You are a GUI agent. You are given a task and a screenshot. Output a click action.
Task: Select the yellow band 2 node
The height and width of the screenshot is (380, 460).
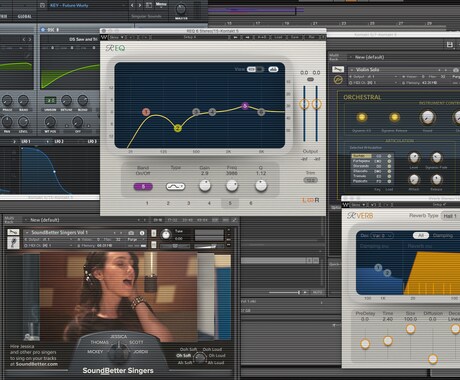click(x=178, y=128)
